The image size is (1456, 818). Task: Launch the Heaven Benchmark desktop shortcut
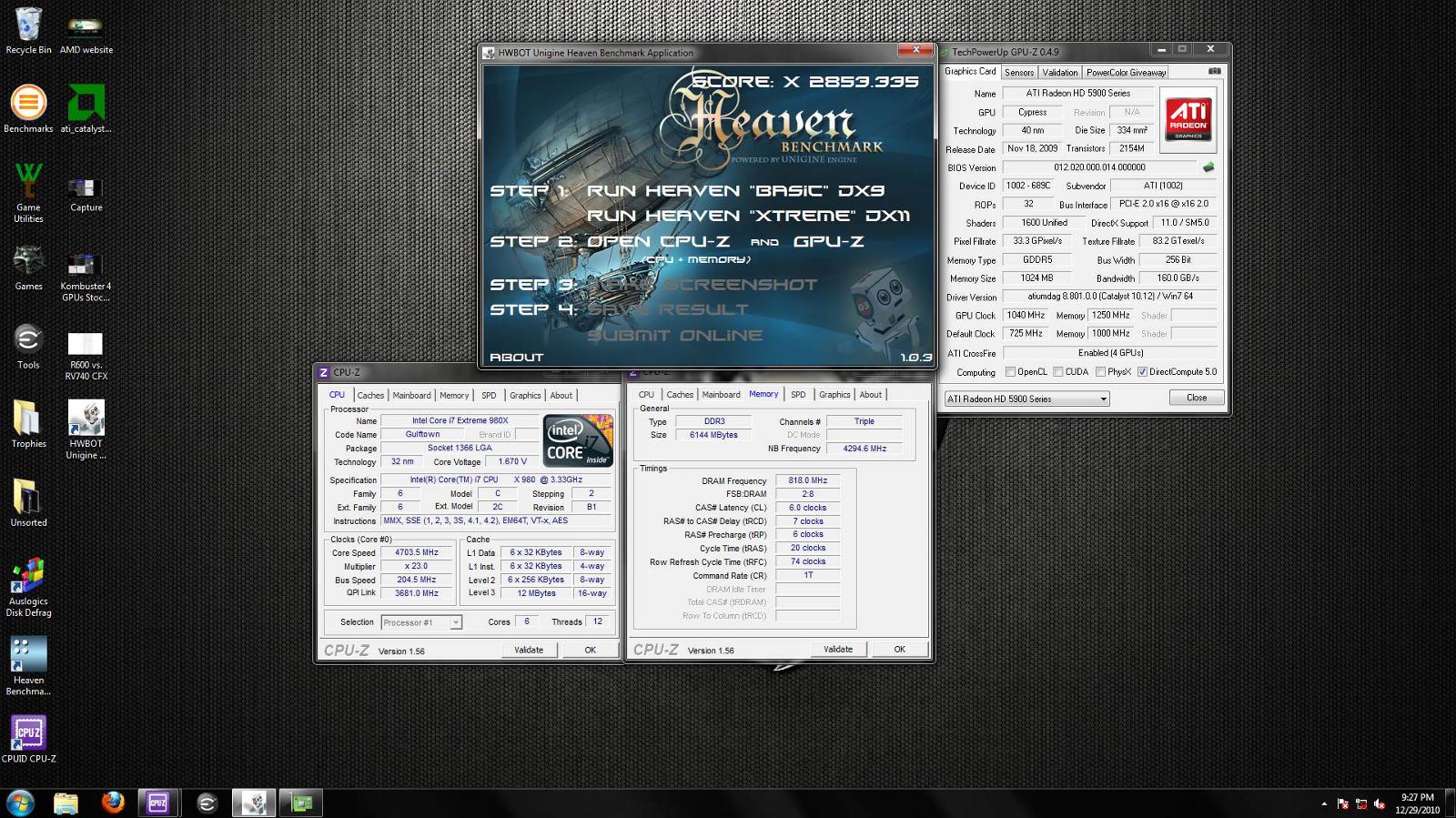click(x=28, y=666)
